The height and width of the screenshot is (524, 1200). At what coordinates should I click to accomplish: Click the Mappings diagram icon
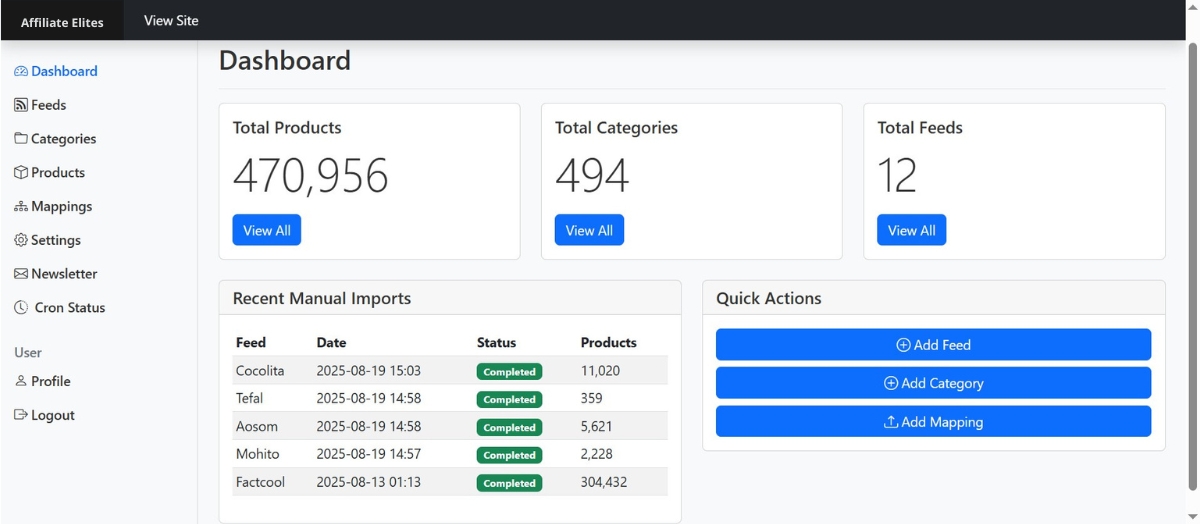click(21, 207)
